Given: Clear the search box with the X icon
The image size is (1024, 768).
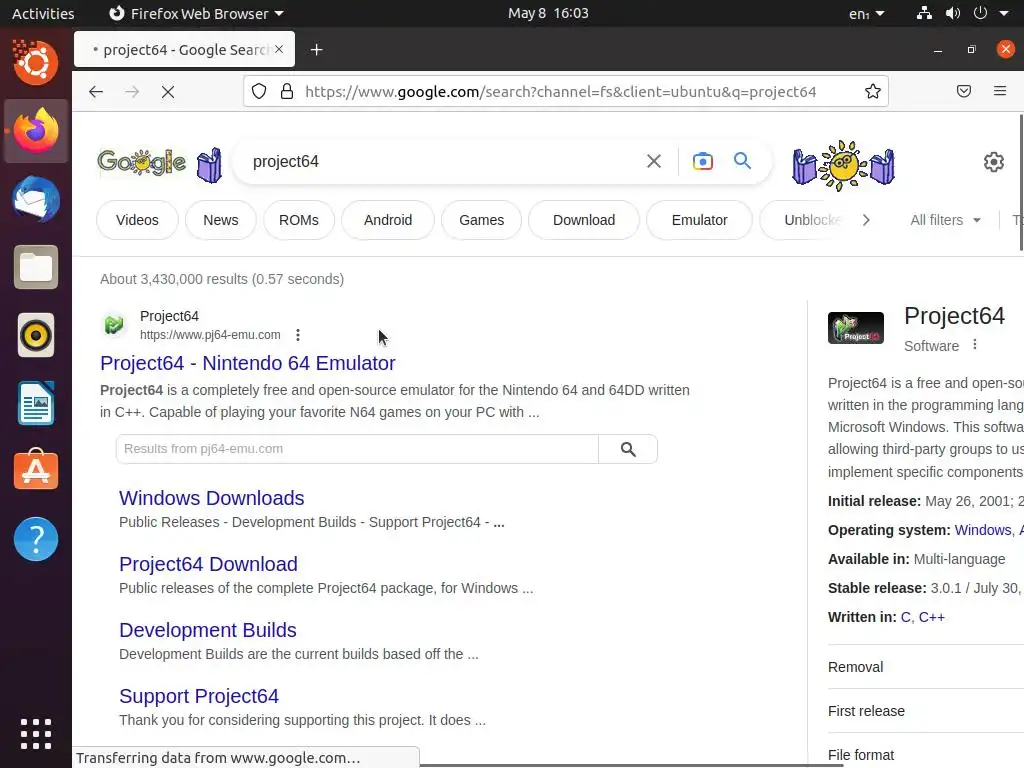Looking at the screenshot, I should click(x=654, y=161).
